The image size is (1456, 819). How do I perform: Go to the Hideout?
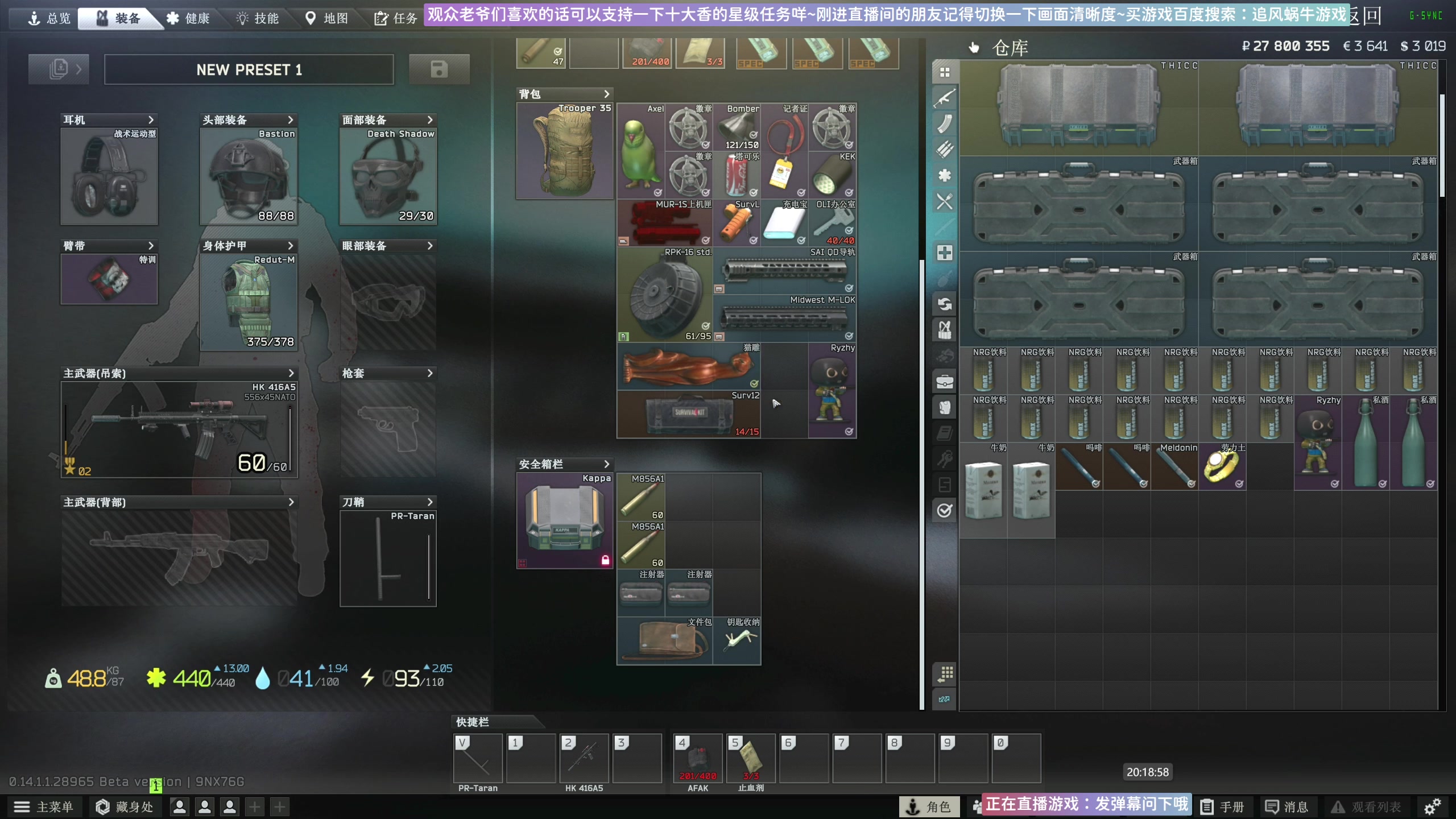pos(125,806)
